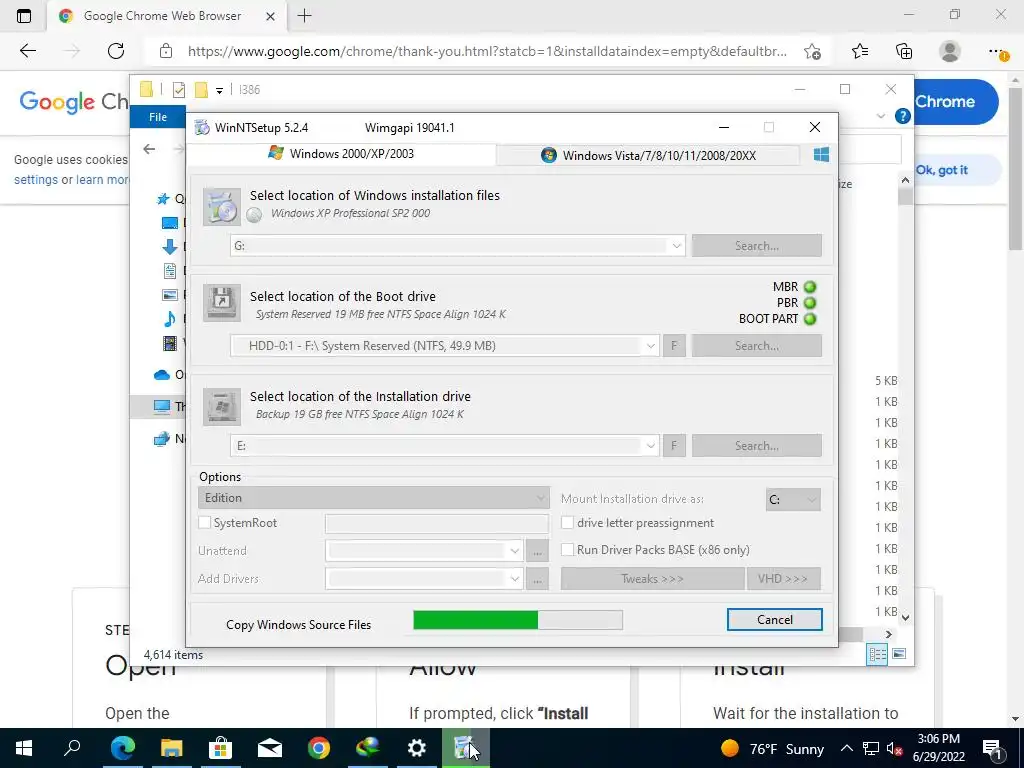Expand the Explorer ribbon chevron
The height and width of the screenshot is (768, 1024).
(x=881, y=116)
